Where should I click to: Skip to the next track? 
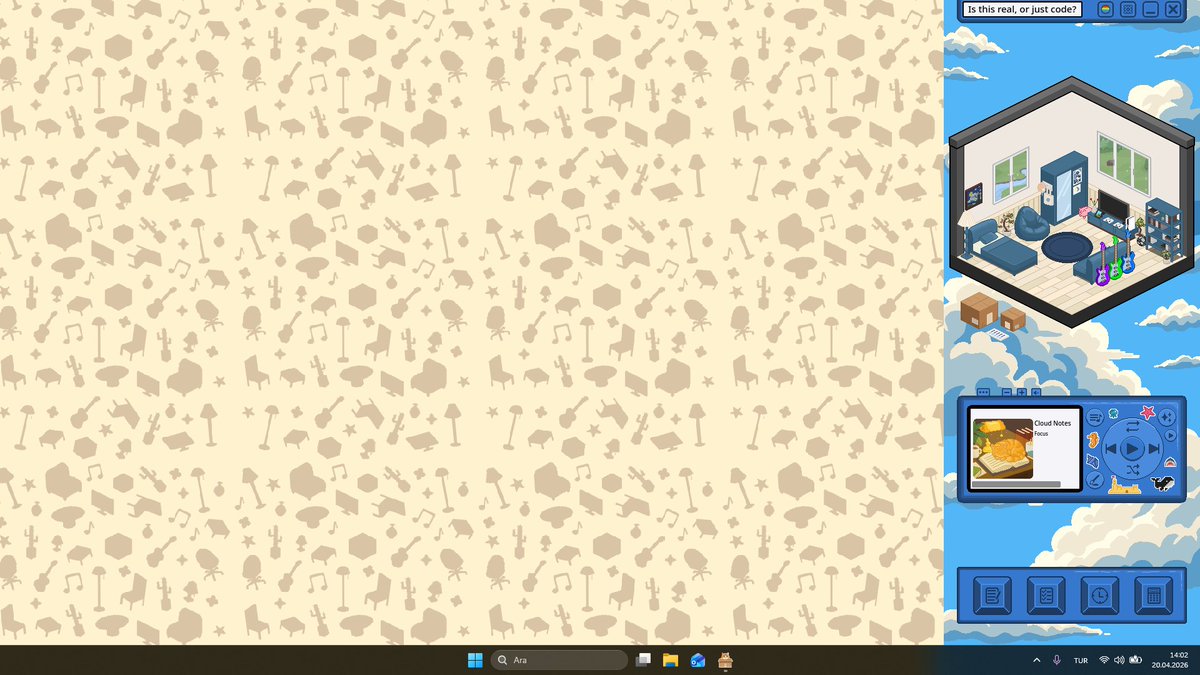tap(1154, 449)
